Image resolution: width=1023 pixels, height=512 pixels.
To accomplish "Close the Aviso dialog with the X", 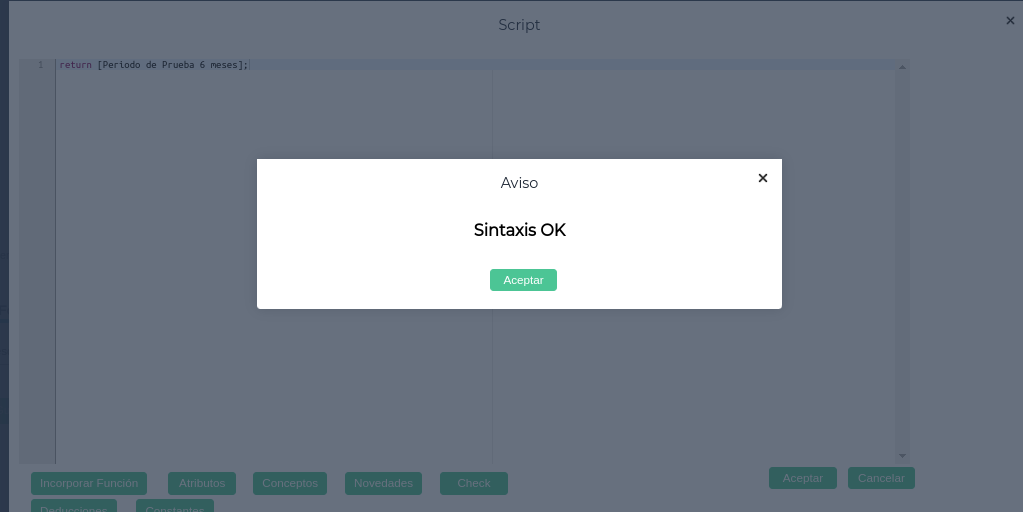I will pos(763,178).
